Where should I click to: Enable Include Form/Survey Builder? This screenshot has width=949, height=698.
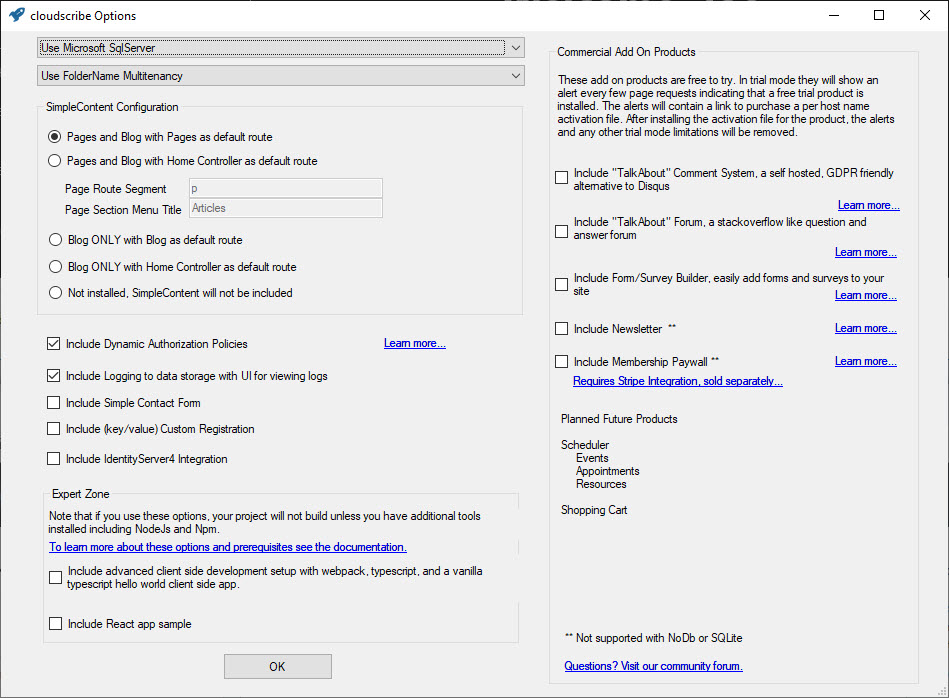[562, 285]
